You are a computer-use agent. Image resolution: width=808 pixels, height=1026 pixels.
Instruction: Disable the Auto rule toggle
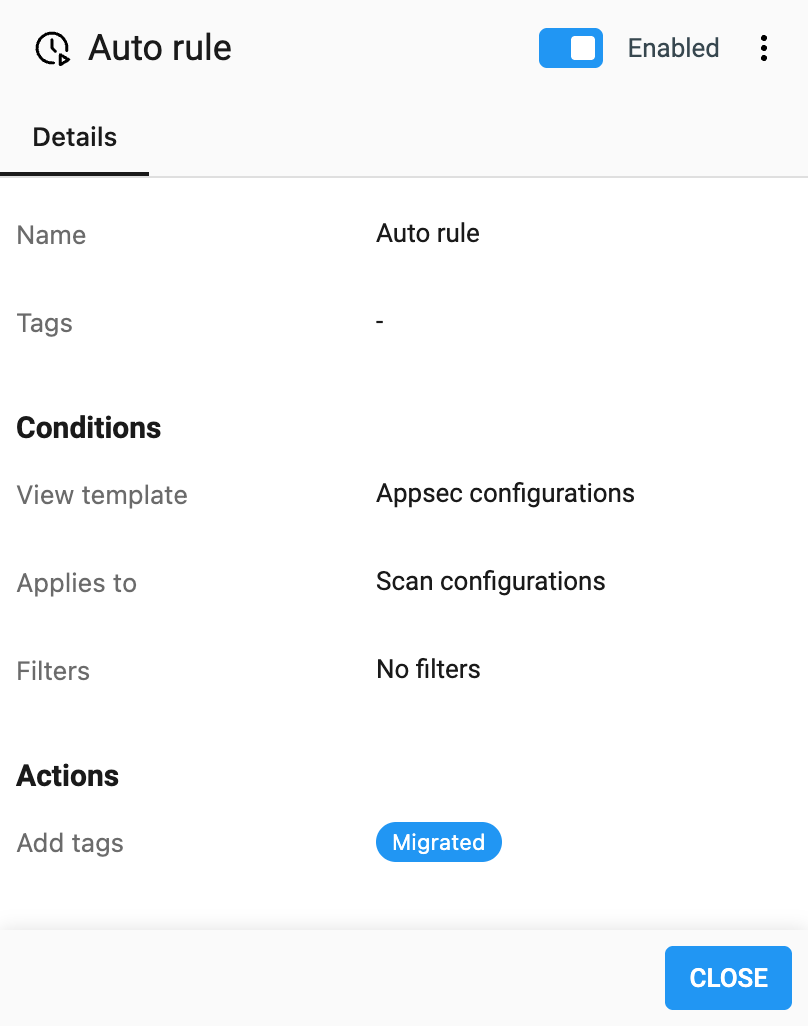pyautogui.click(x=571, y=47)
